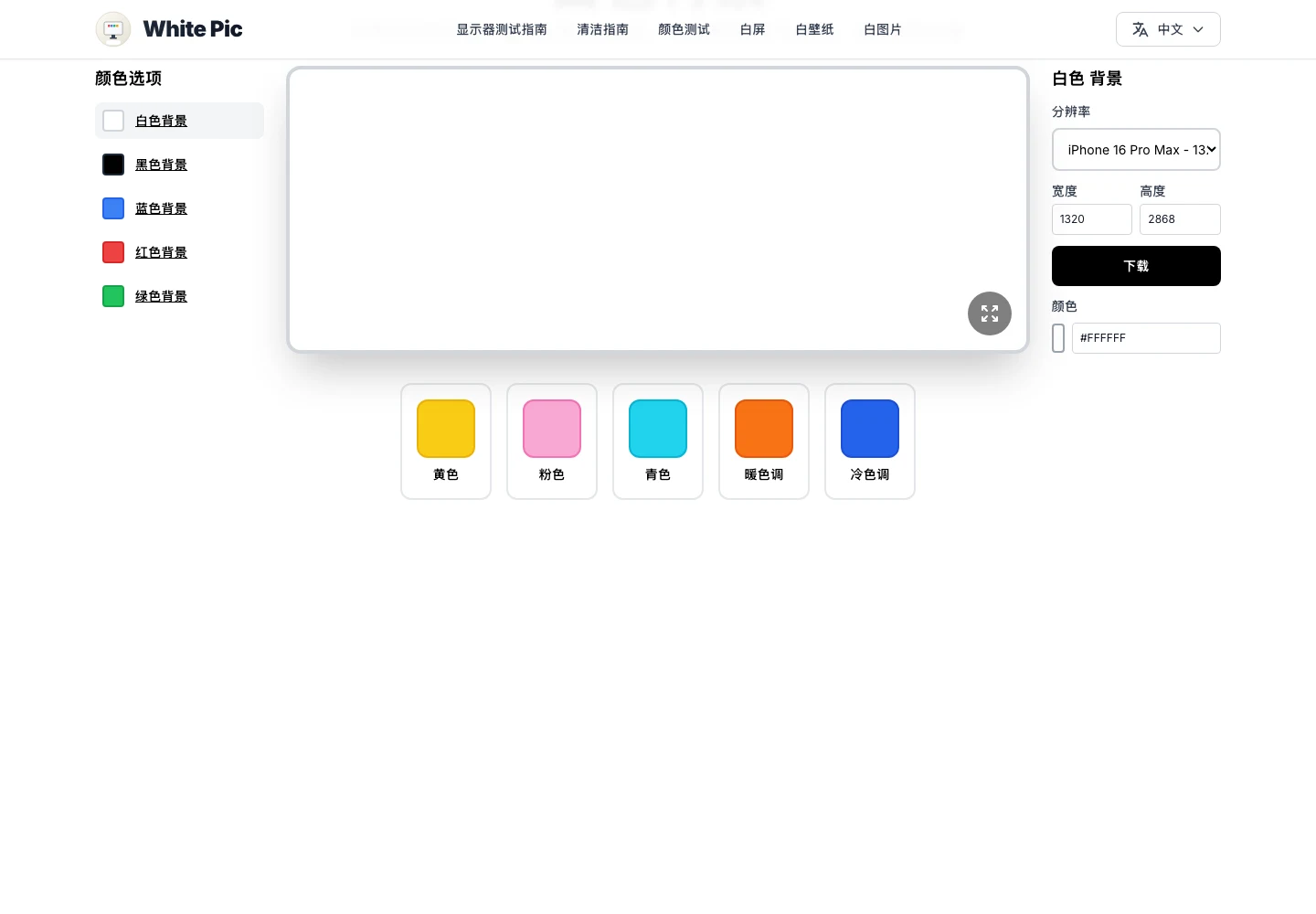
Task: Open the 中文 language selector
Action: (x=1168, y=29)
